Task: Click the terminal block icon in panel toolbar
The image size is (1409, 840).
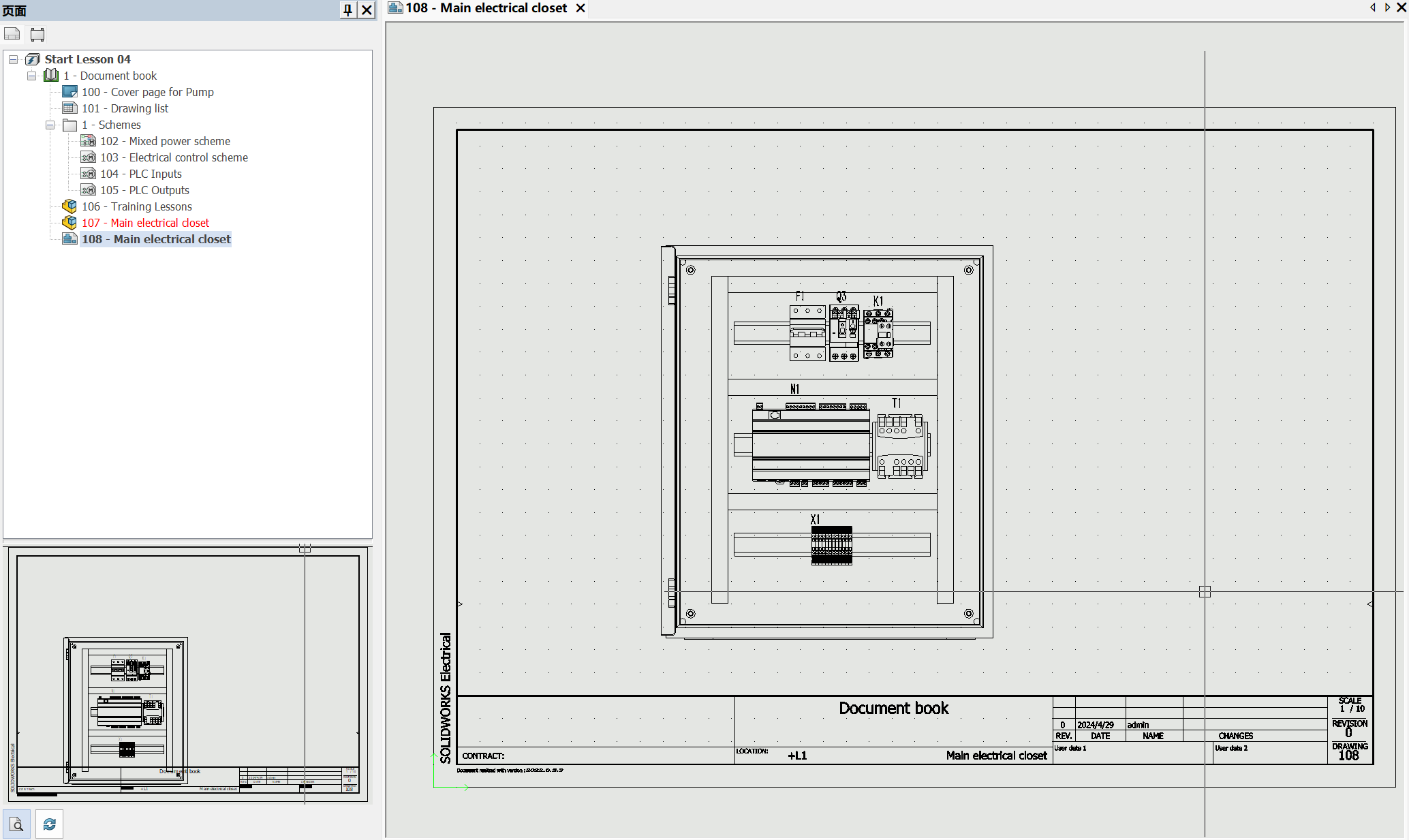Action: [37, 34]
